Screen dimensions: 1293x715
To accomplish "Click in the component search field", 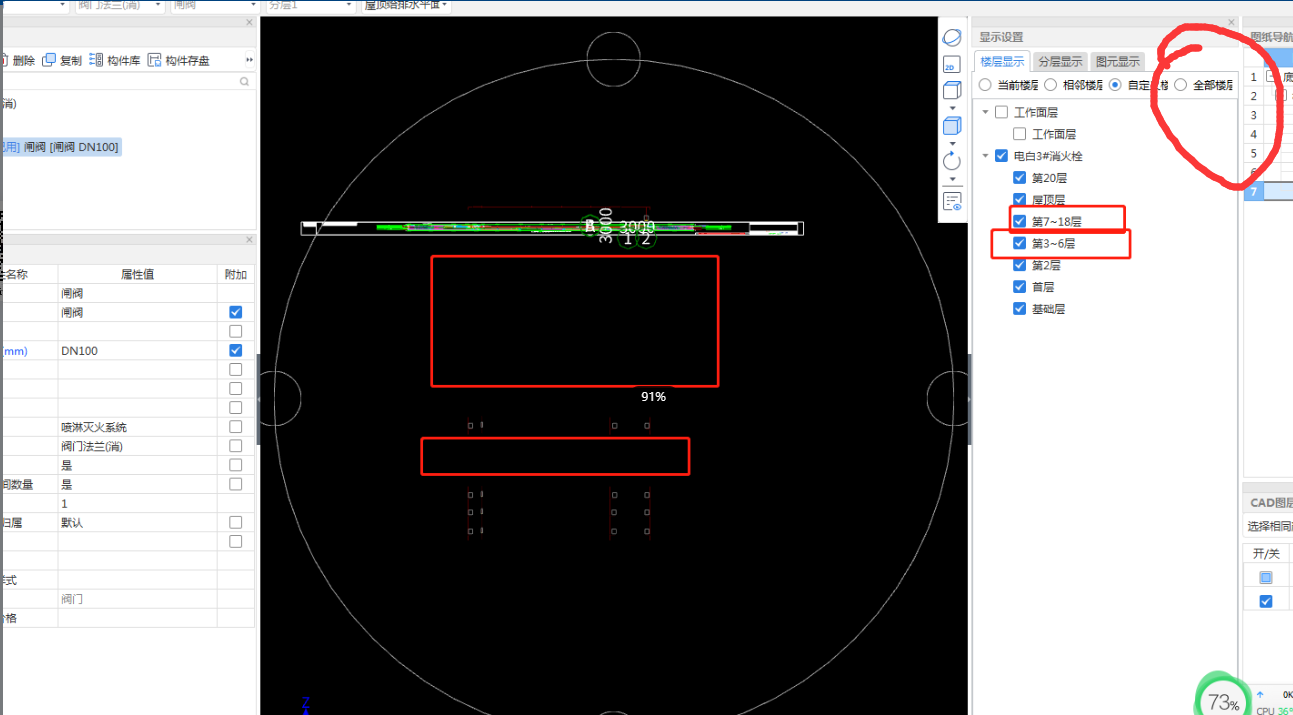I will (120, 83).
